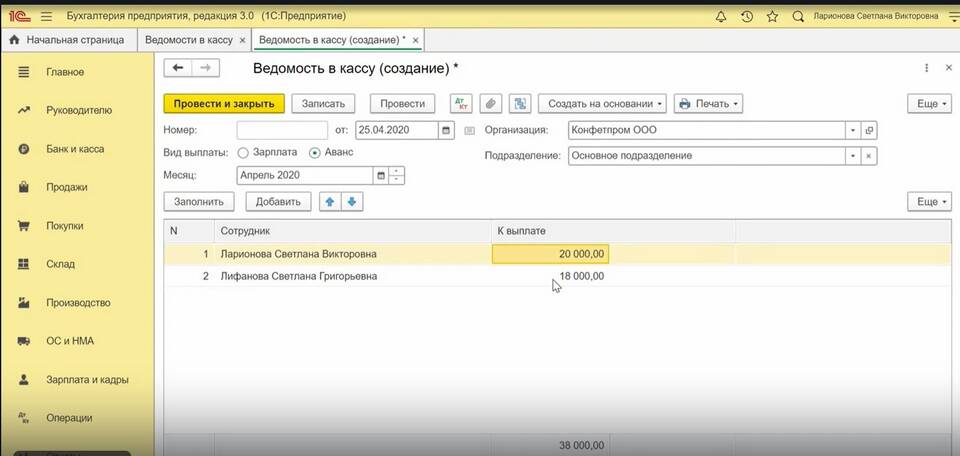Screen dimensions: 960x456
Task: Select row Лифанова Светлана Григорьевна
Action: pos(299,276)
